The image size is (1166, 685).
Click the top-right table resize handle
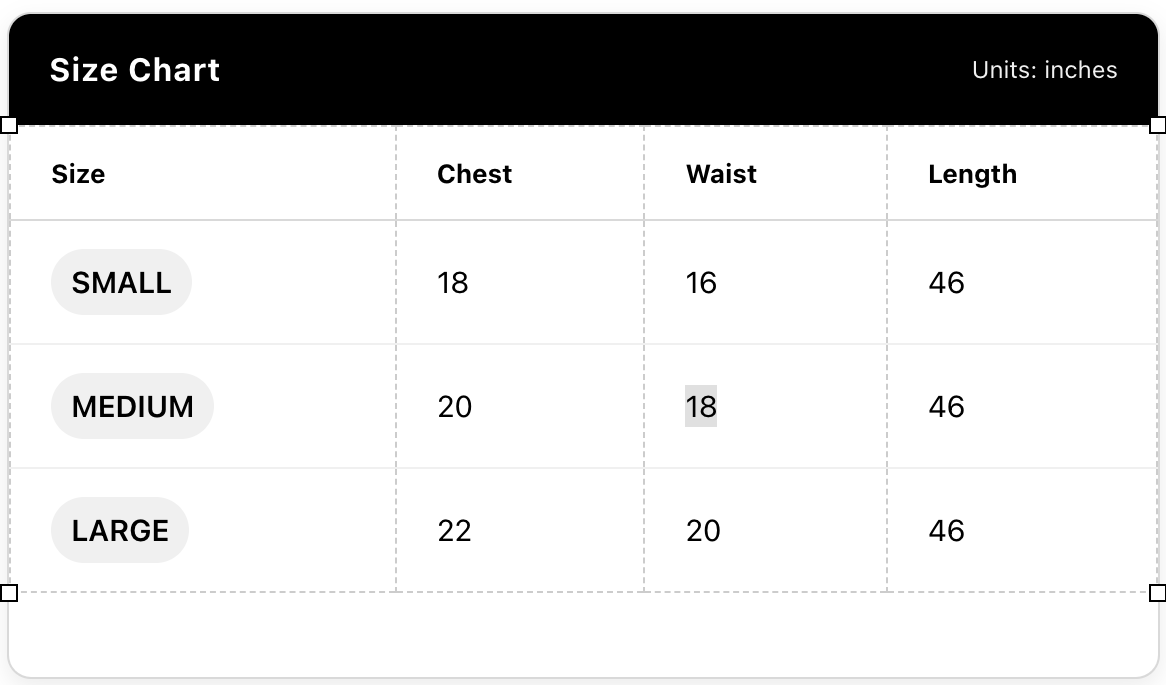[1157, 125]
